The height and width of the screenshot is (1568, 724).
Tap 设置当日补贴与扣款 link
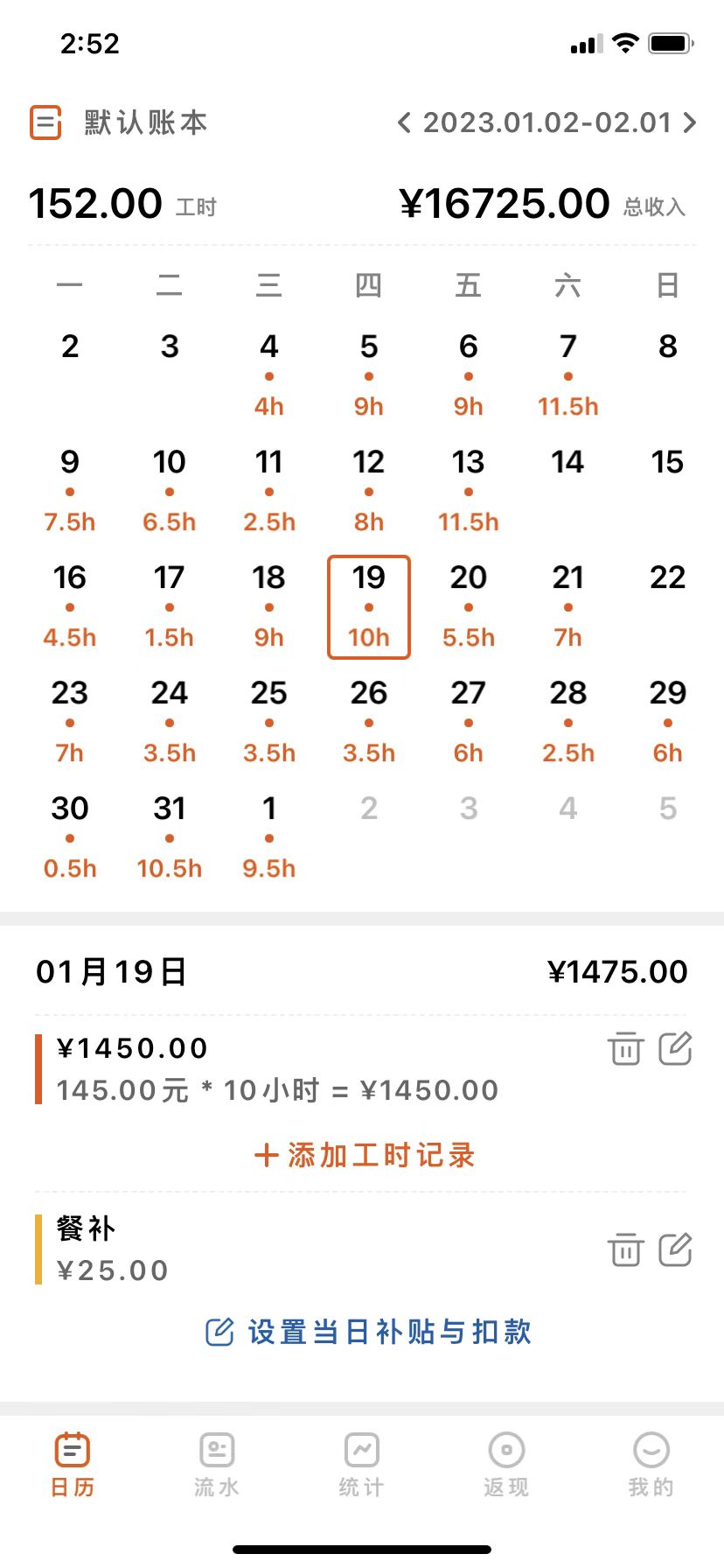pos(369,1332)
